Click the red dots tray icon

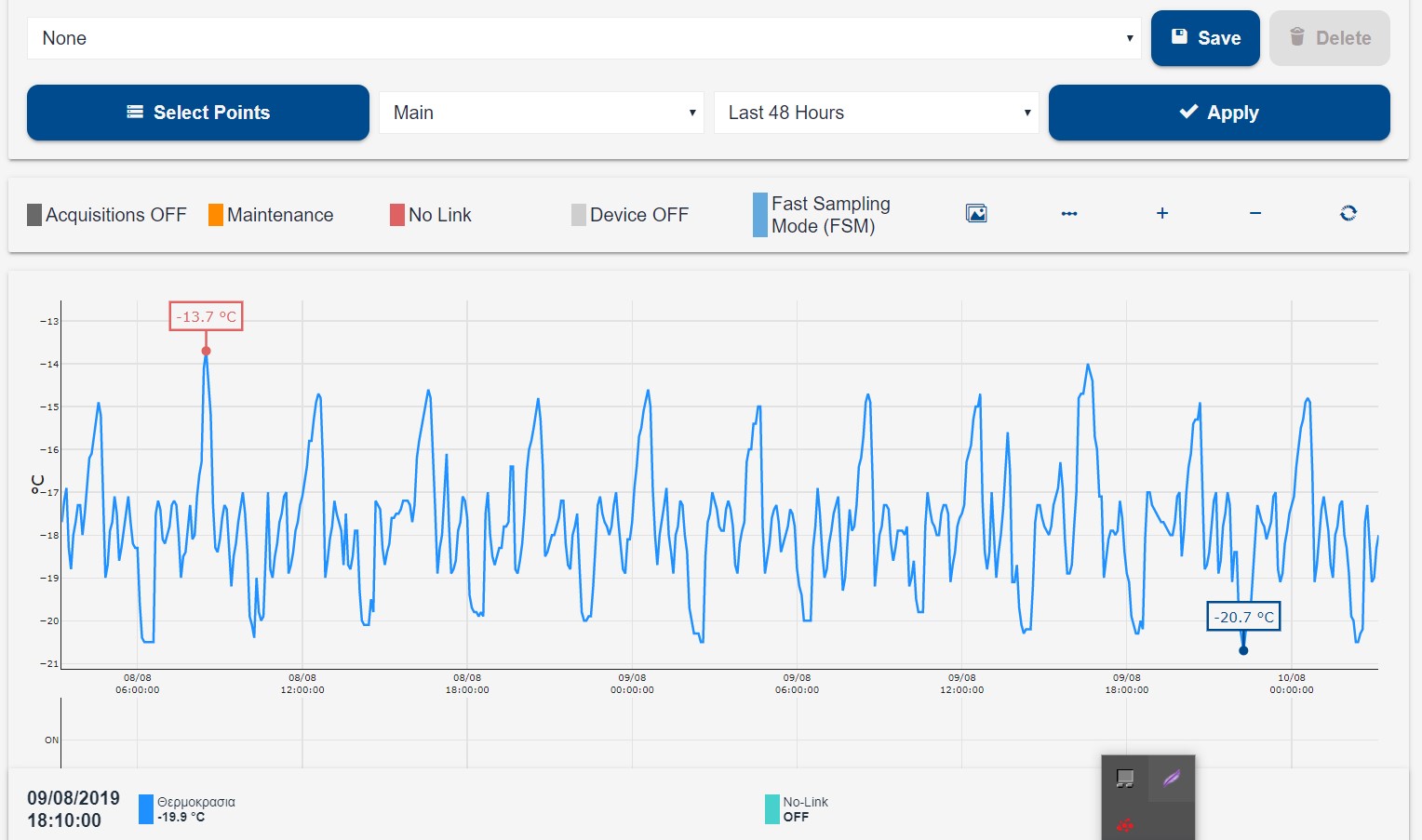(1125, 824)
